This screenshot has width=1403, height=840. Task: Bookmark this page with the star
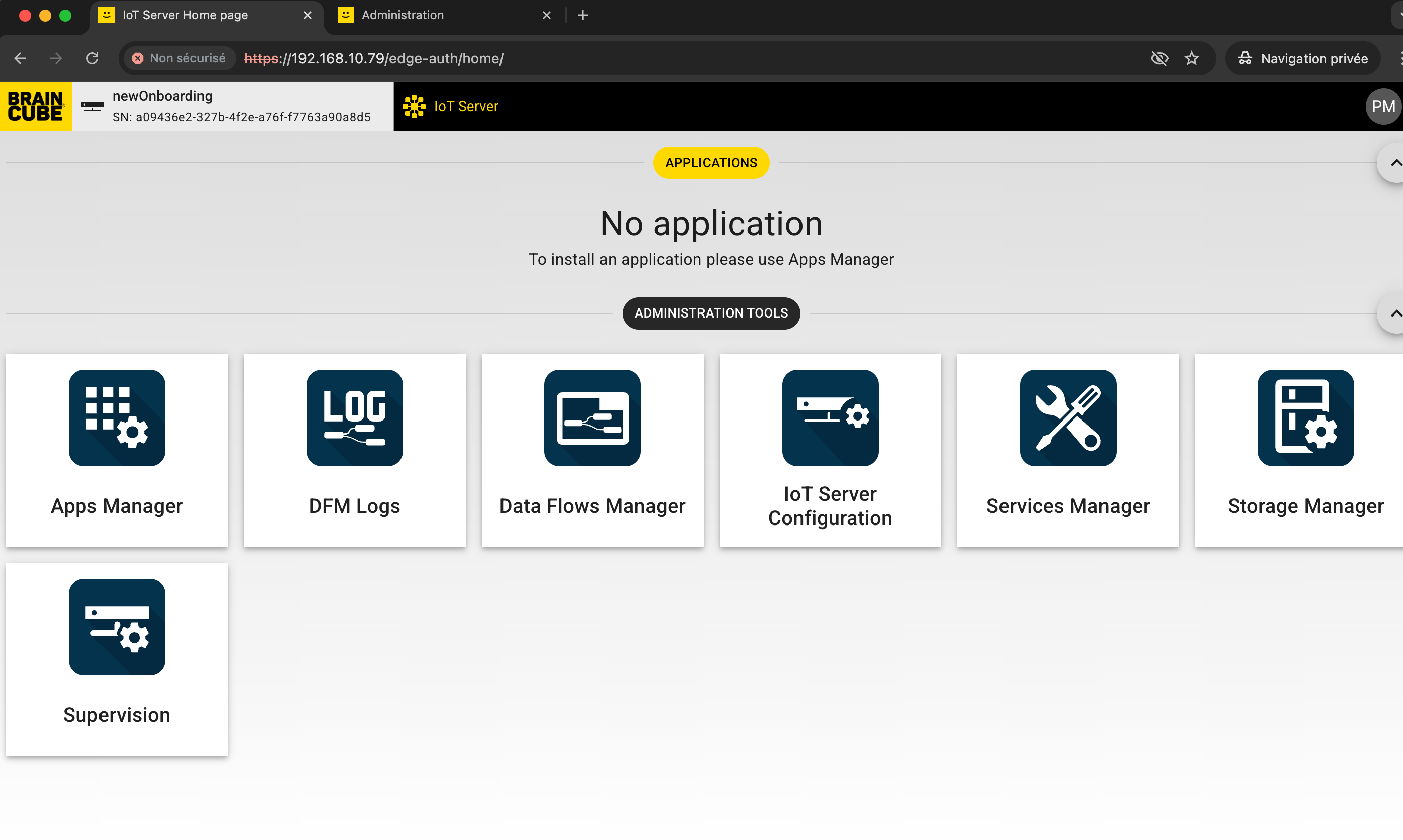pos(1192,58)
